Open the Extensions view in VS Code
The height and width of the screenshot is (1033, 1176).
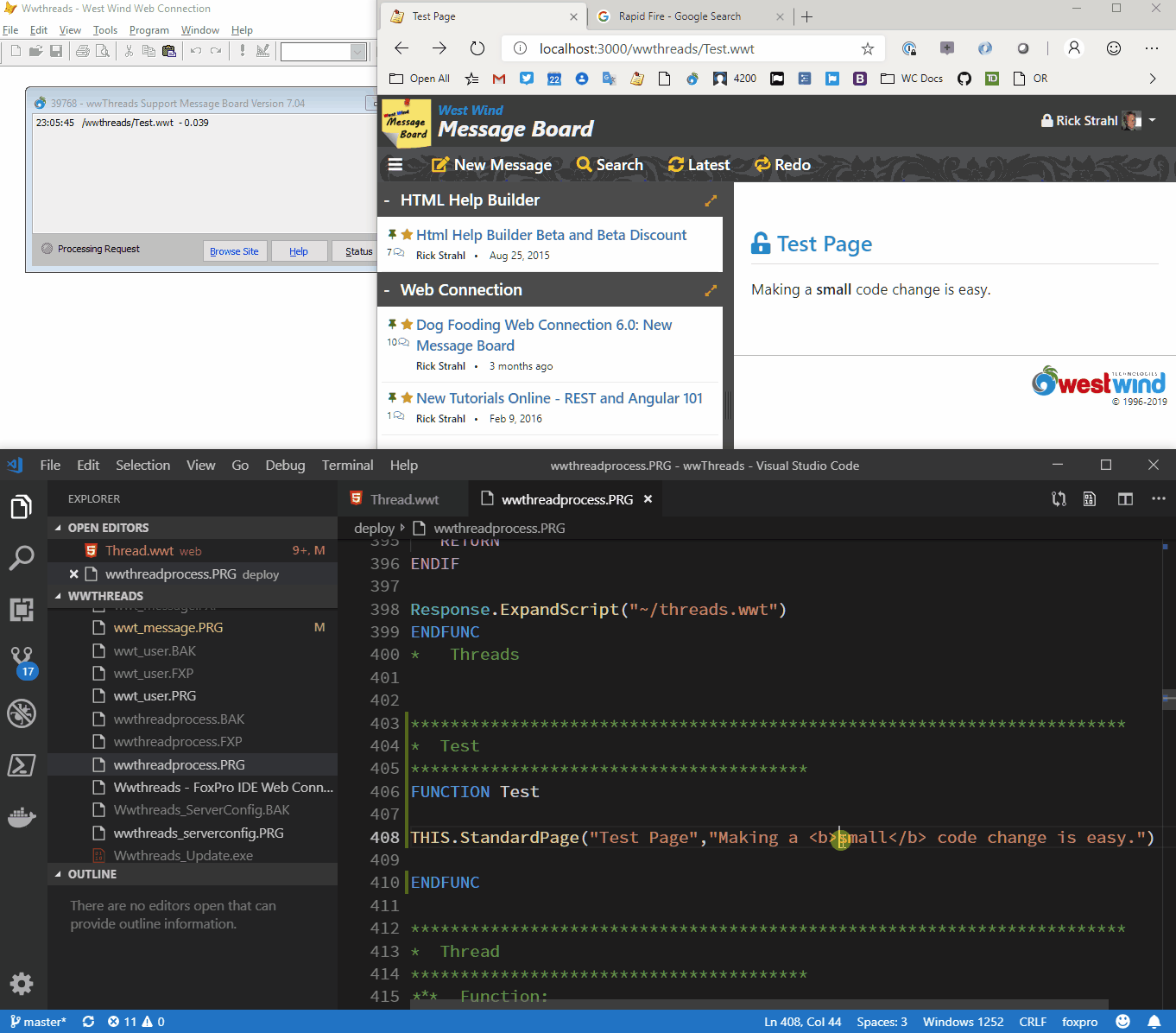22,610
